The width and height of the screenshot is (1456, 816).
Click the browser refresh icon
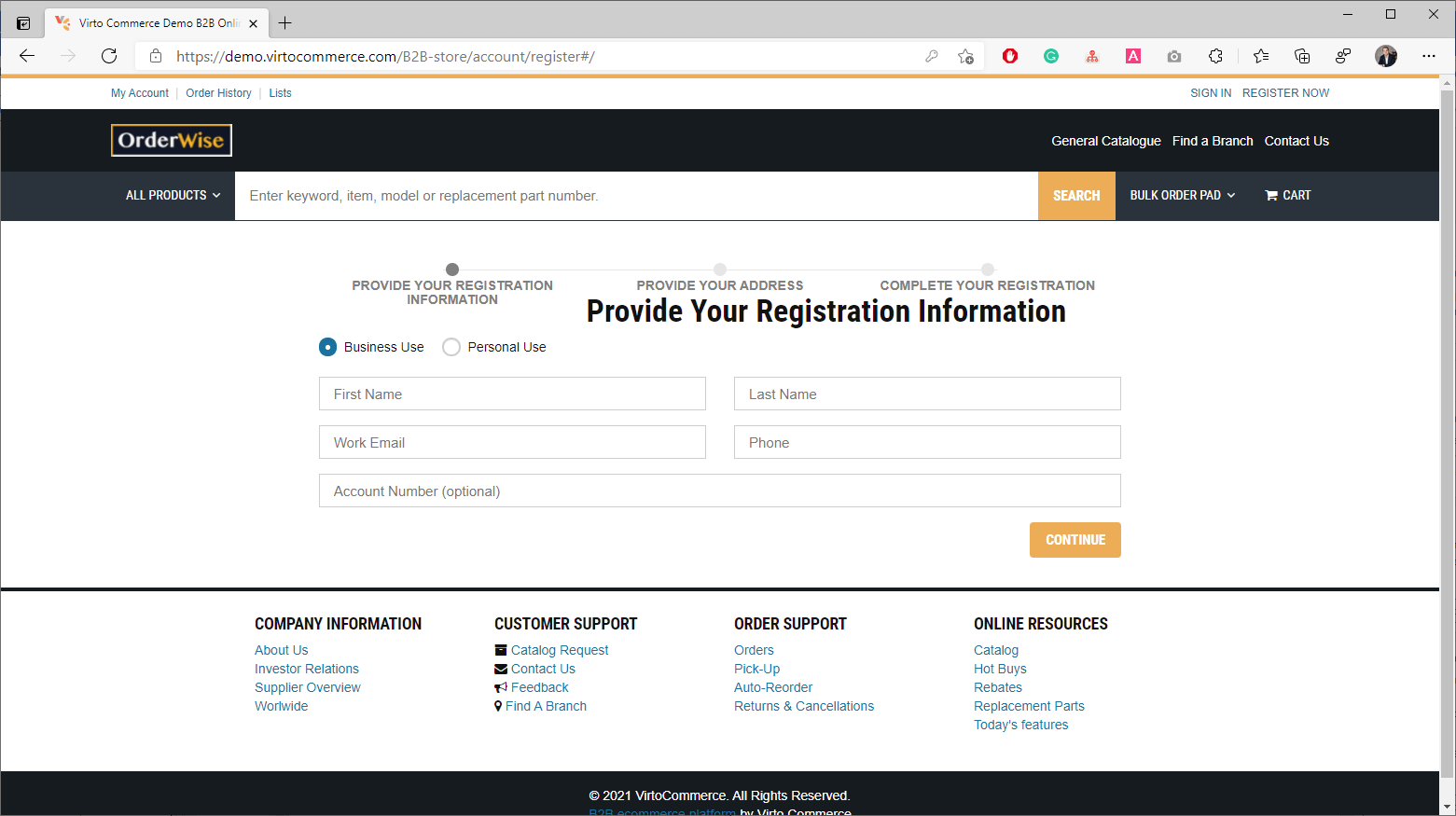[x=109, y=56]
